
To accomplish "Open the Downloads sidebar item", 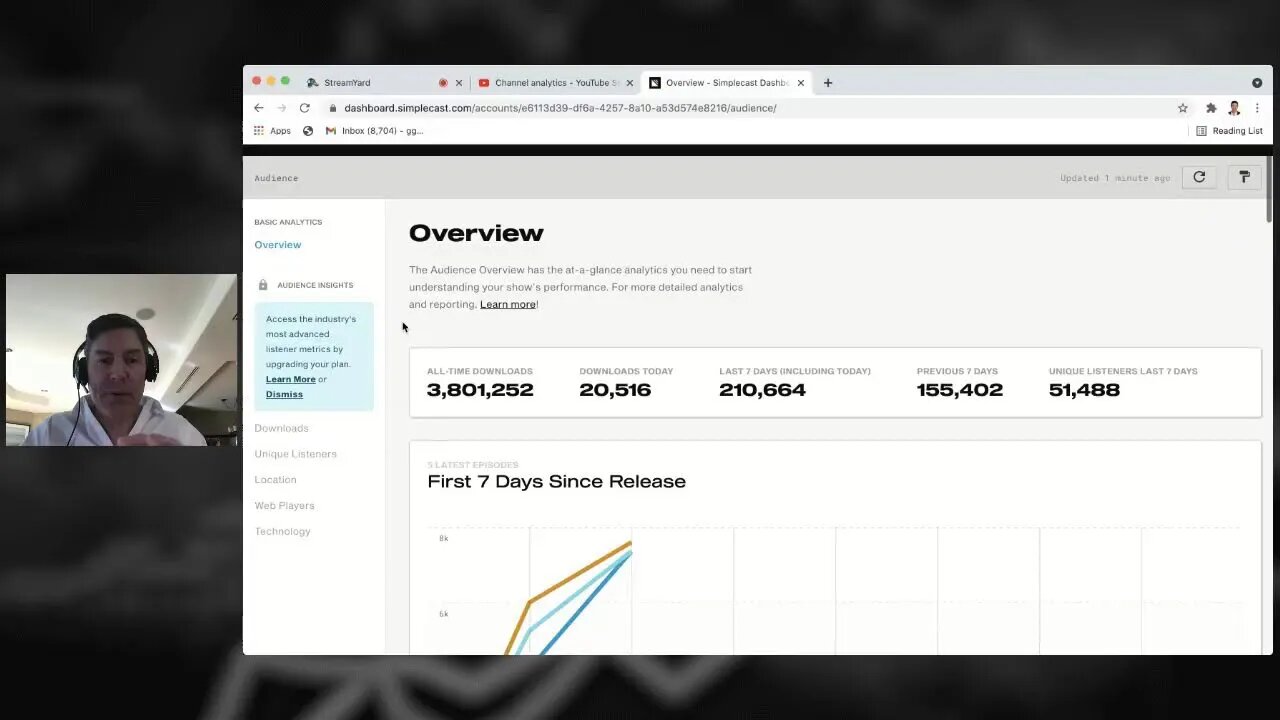I will (x=281, y=428).
